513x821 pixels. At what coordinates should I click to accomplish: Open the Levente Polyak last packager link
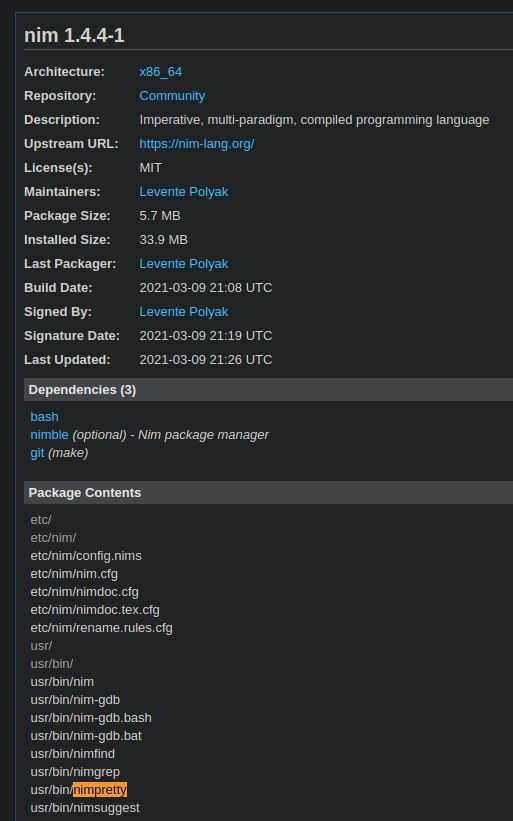[x=184, y=263]
